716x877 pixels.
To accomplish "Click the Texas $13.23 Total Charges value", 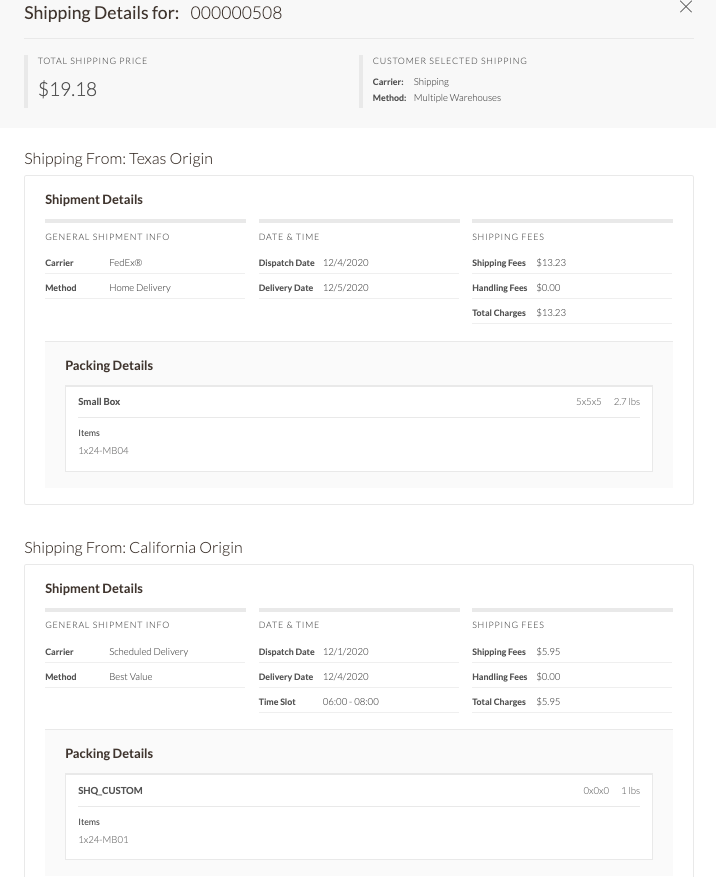I will pos(551,313).
